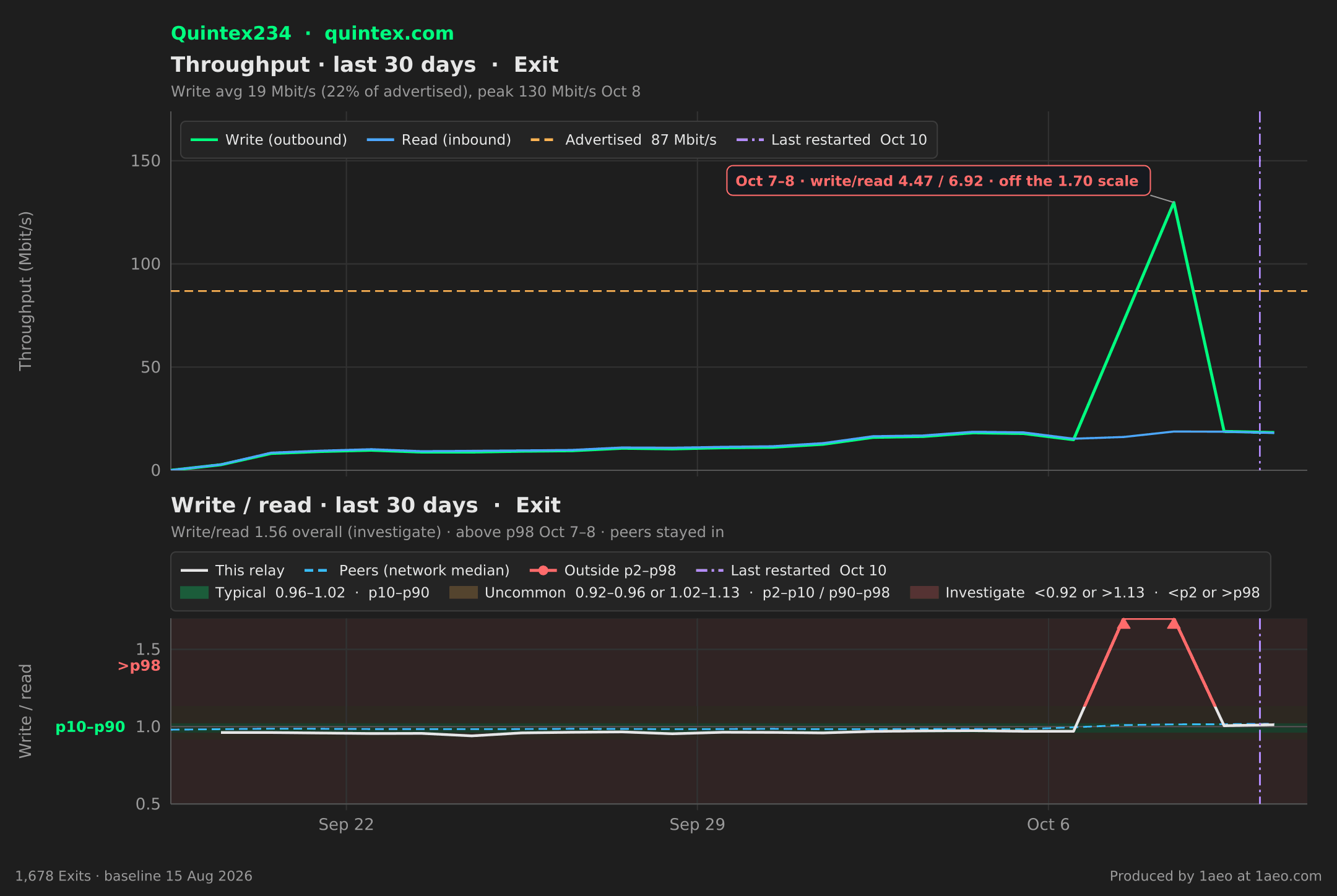Click the right red clipped triangle marker

(1174, 623)
